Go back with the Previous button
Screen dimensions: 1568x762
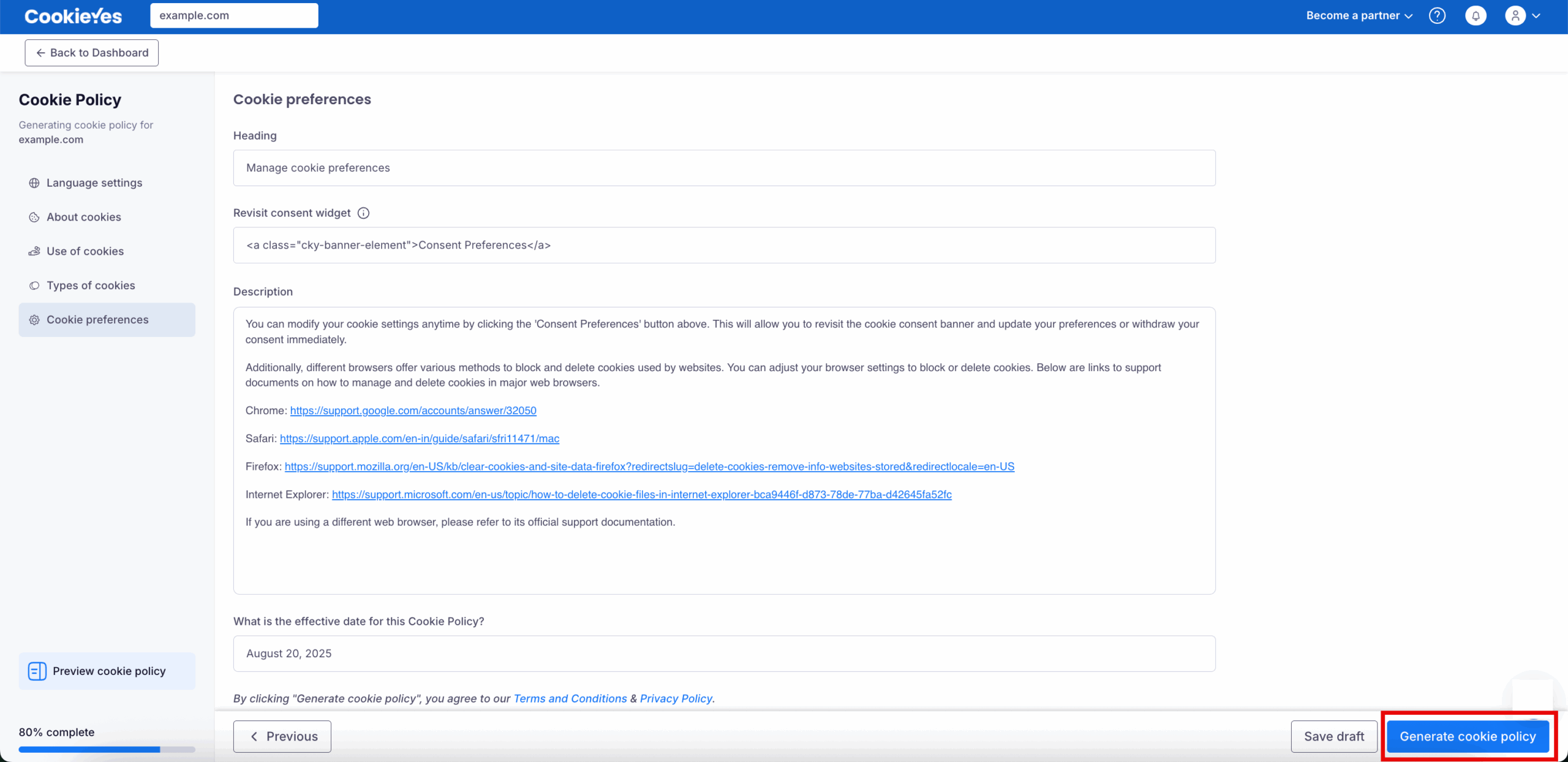coord(282,736)
